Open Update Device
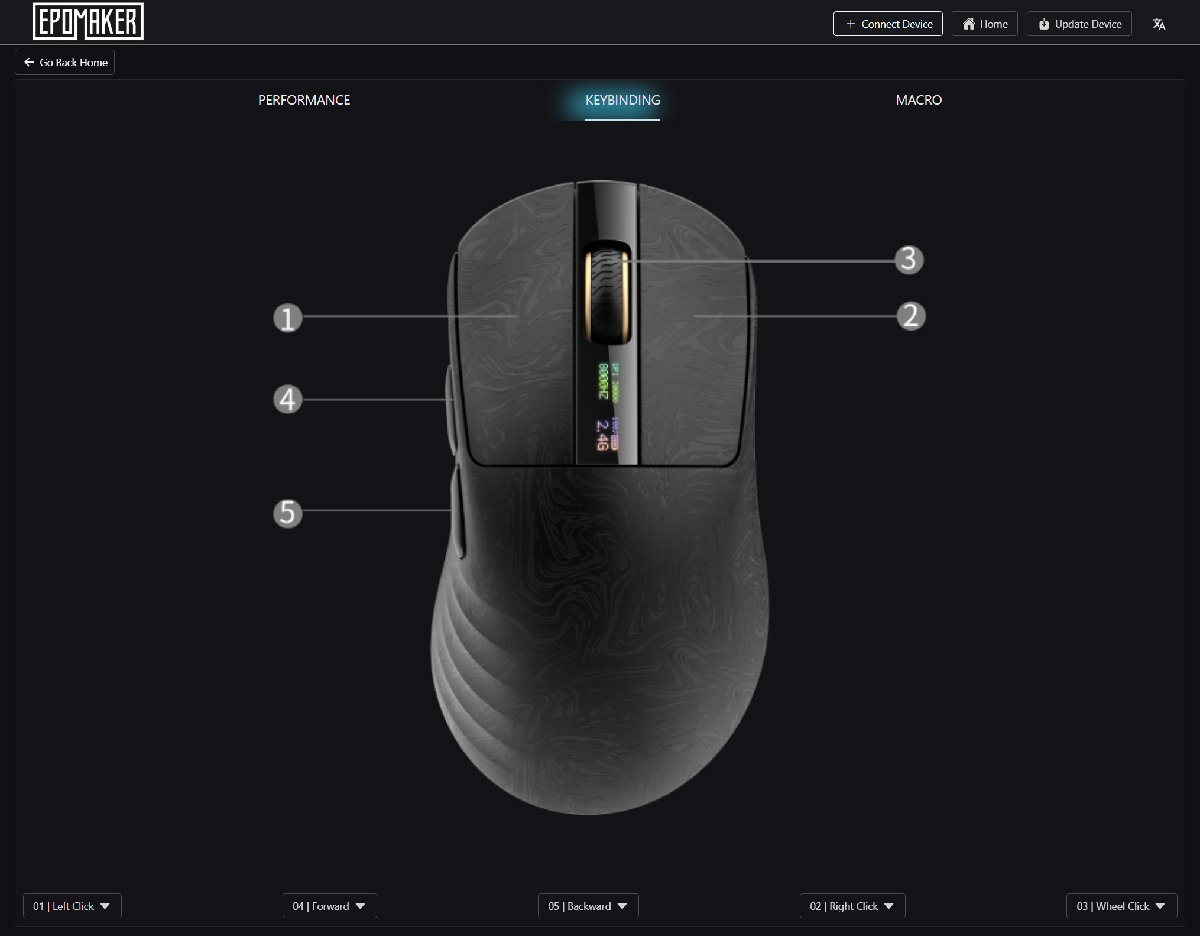The width and height of the screenshot is (1200, 936). pyautogui.click(x=1079, y=24)
